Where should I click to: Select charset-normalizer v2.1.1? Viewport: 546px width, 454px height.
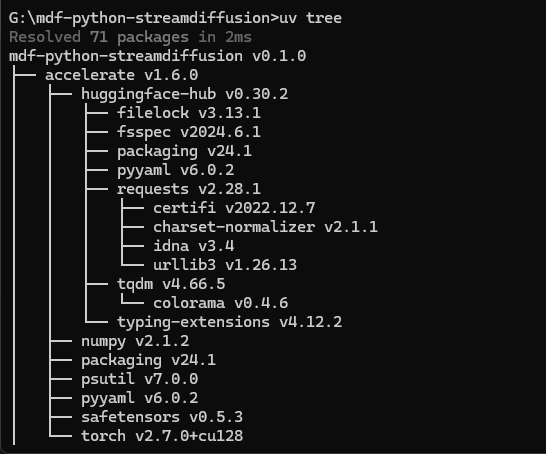click(x=265, y=227)
